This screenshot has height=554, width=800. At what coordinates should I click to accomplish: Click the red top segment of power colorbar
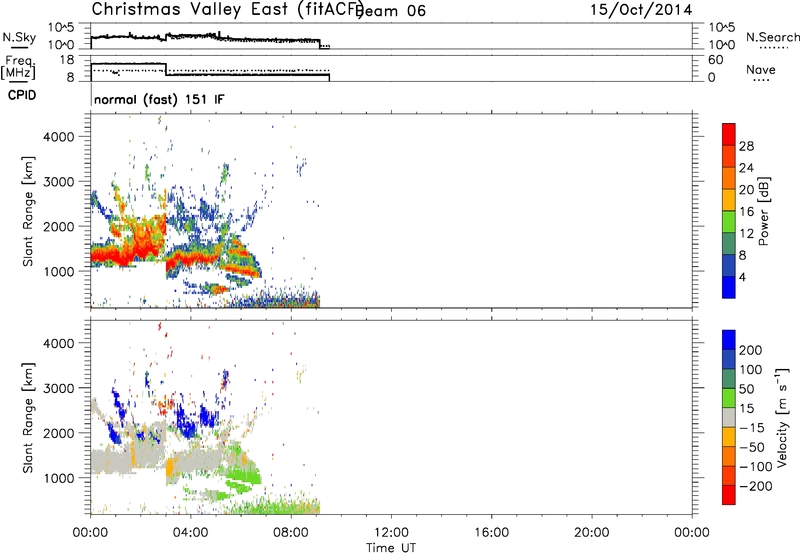(x=729, y=134)
